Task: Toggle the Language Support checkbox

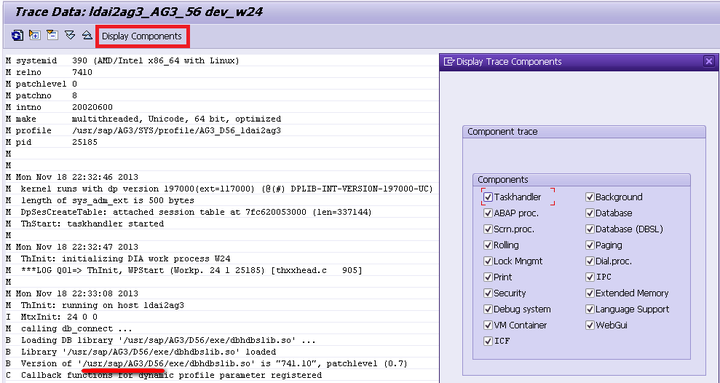Action: coord(590,310)
